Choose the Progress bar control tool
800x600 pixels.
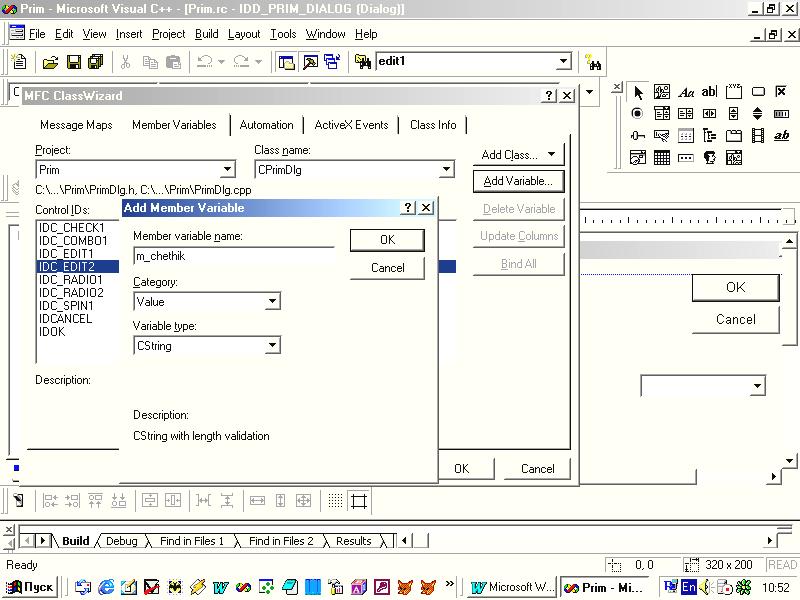coord(781,114)
